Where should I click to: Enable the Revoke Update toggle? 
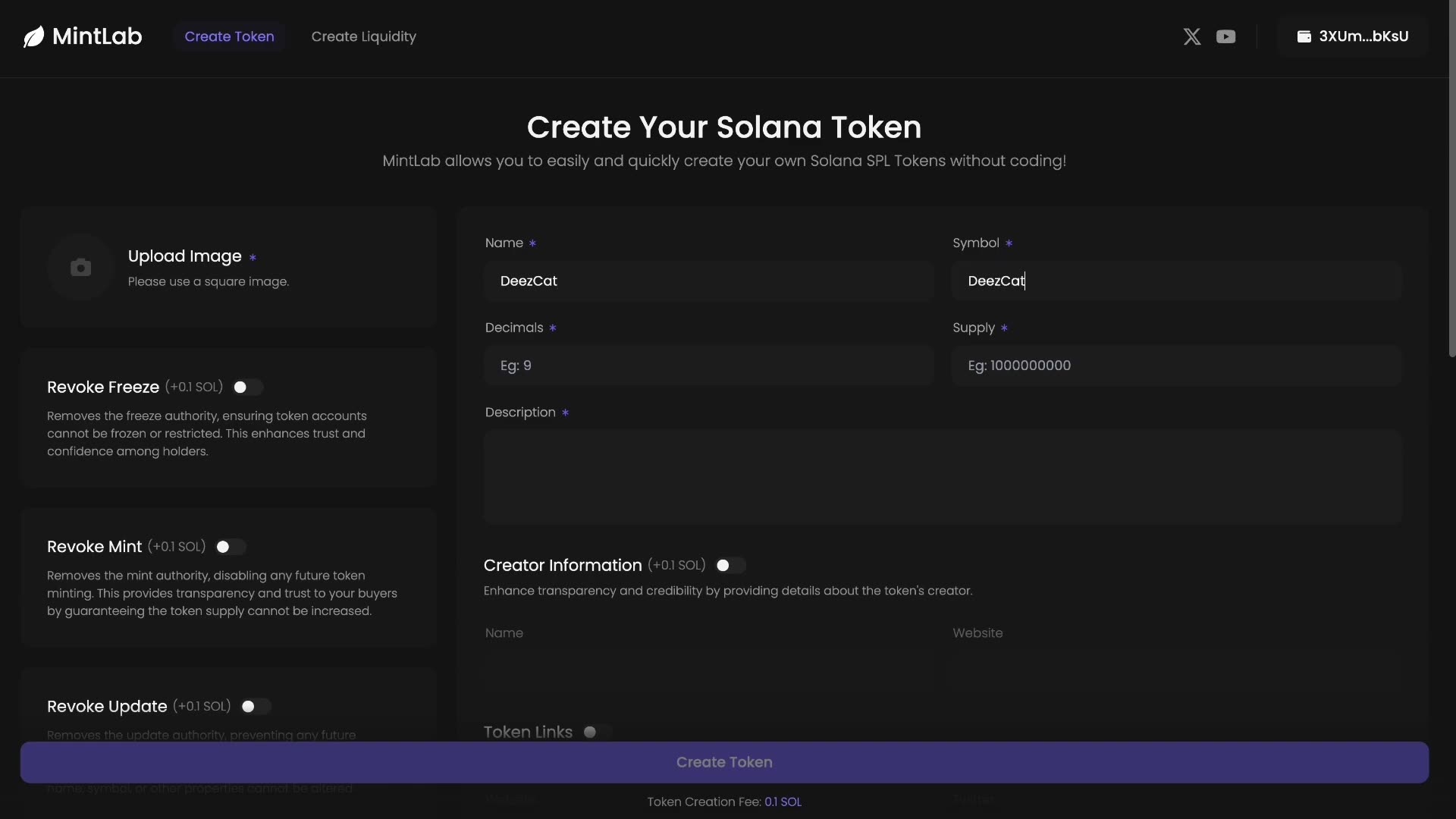pyautogui.click(x=255, y=706)
